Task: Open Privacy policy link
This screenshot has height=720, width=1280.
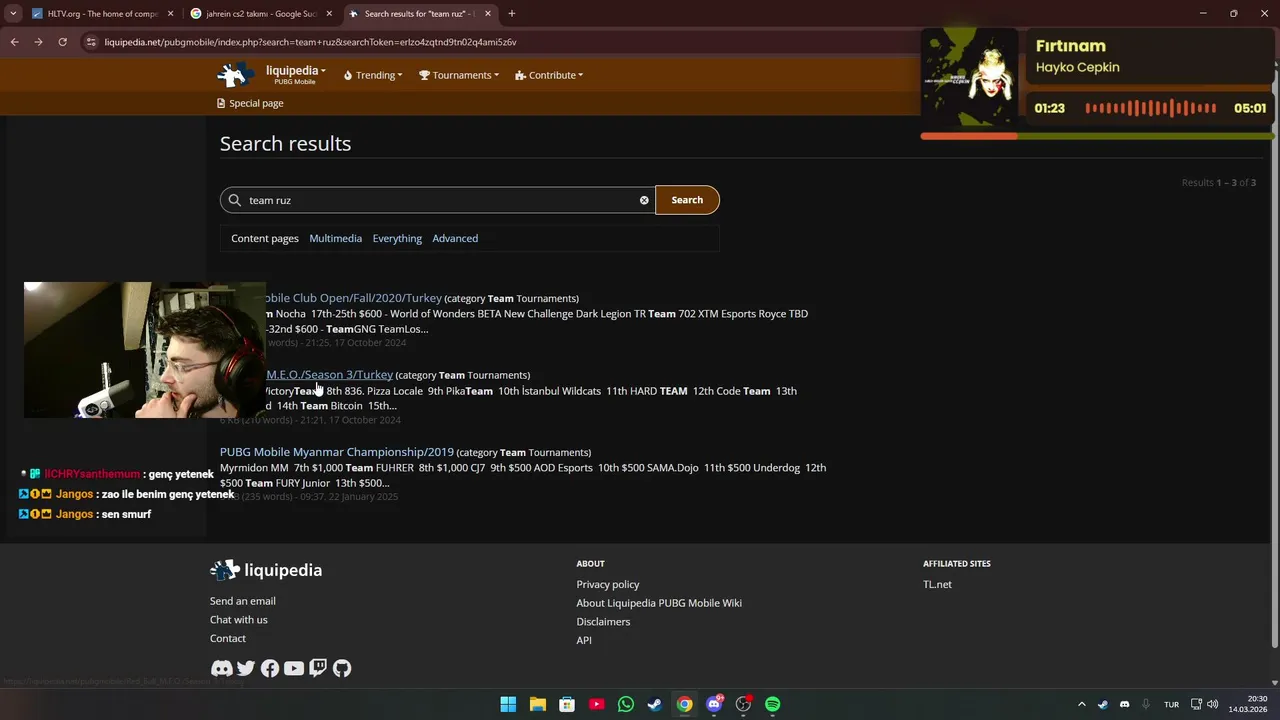Action: [608, 584]
